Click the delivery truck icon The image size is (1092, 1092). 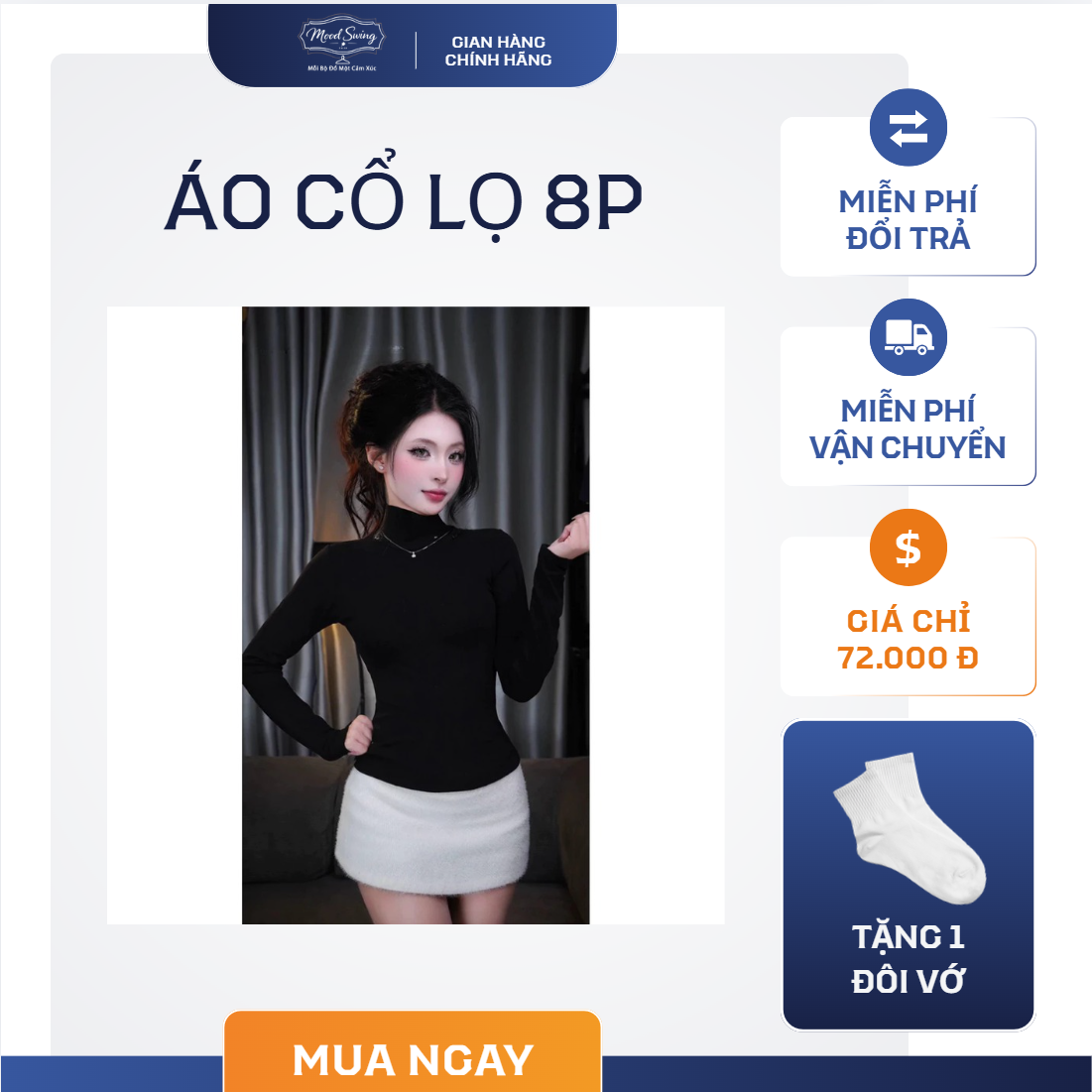pos(908,338)
